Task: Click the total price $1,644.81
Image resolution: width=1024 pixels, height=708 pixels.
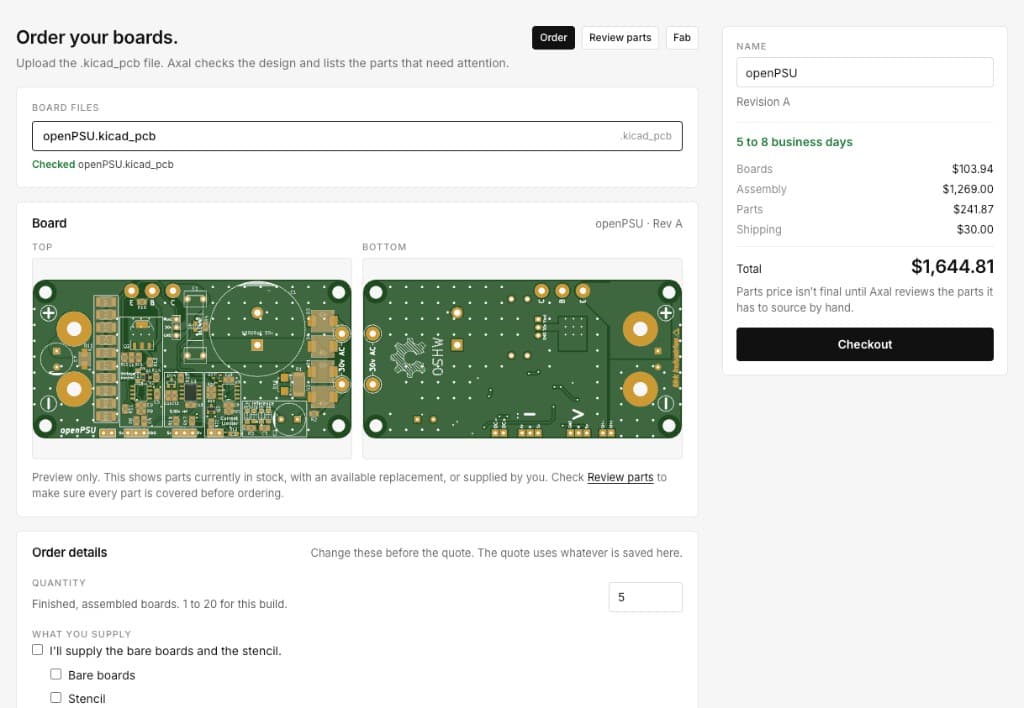Action: 952,266
